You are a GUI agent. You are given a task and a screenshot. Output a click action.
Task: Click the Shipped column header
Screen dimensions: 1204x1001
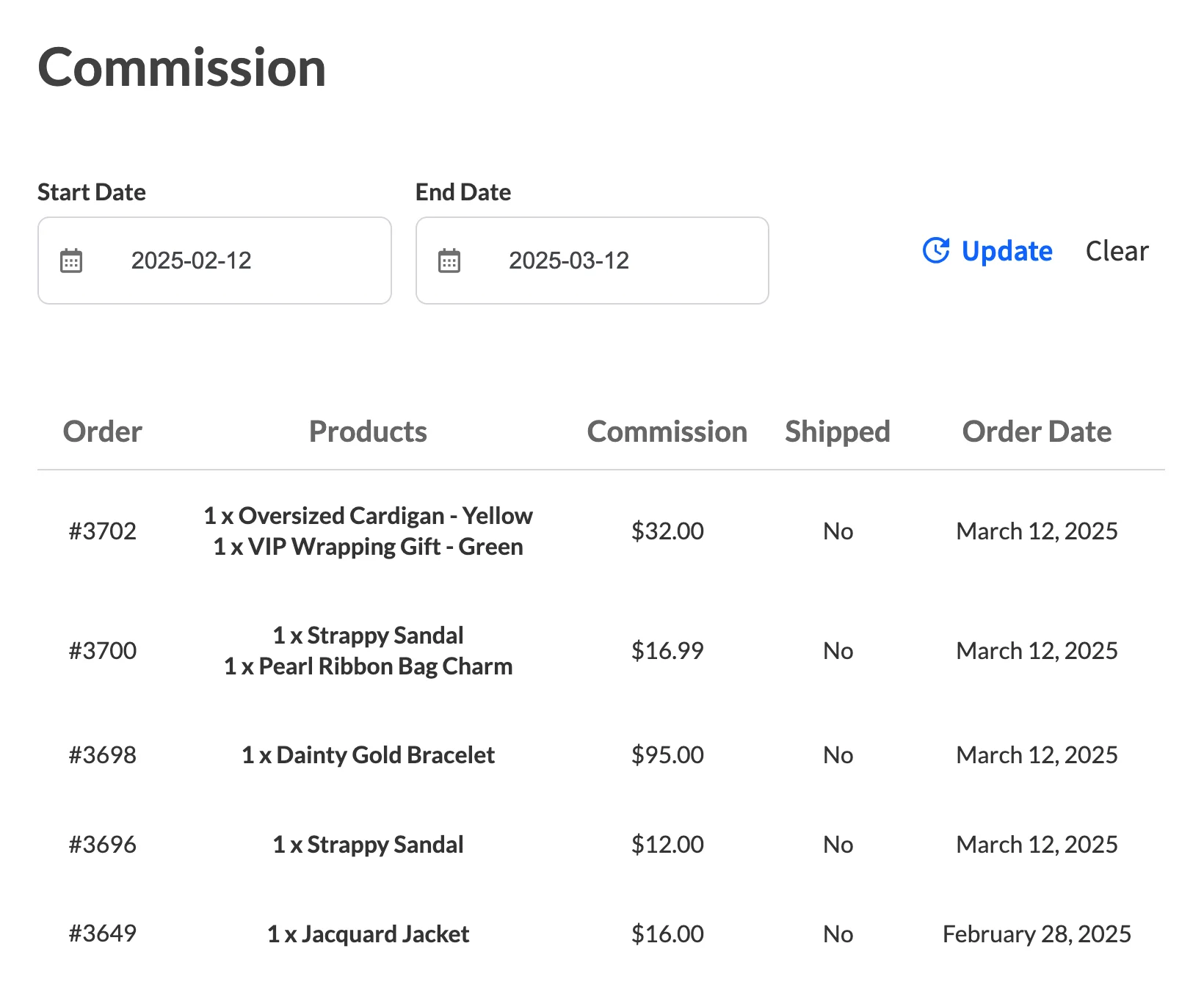click(838, 432)
